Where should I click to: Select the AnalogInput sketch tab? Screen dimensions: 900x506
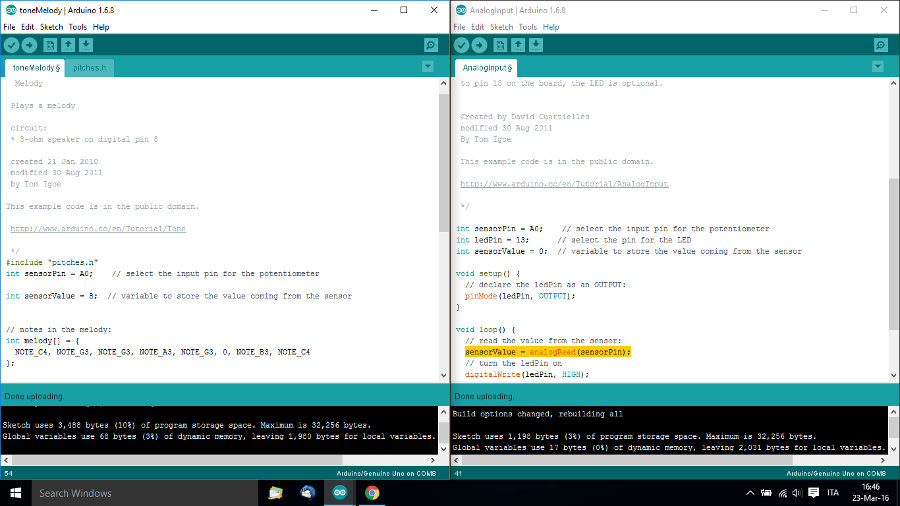coord(487,68)
